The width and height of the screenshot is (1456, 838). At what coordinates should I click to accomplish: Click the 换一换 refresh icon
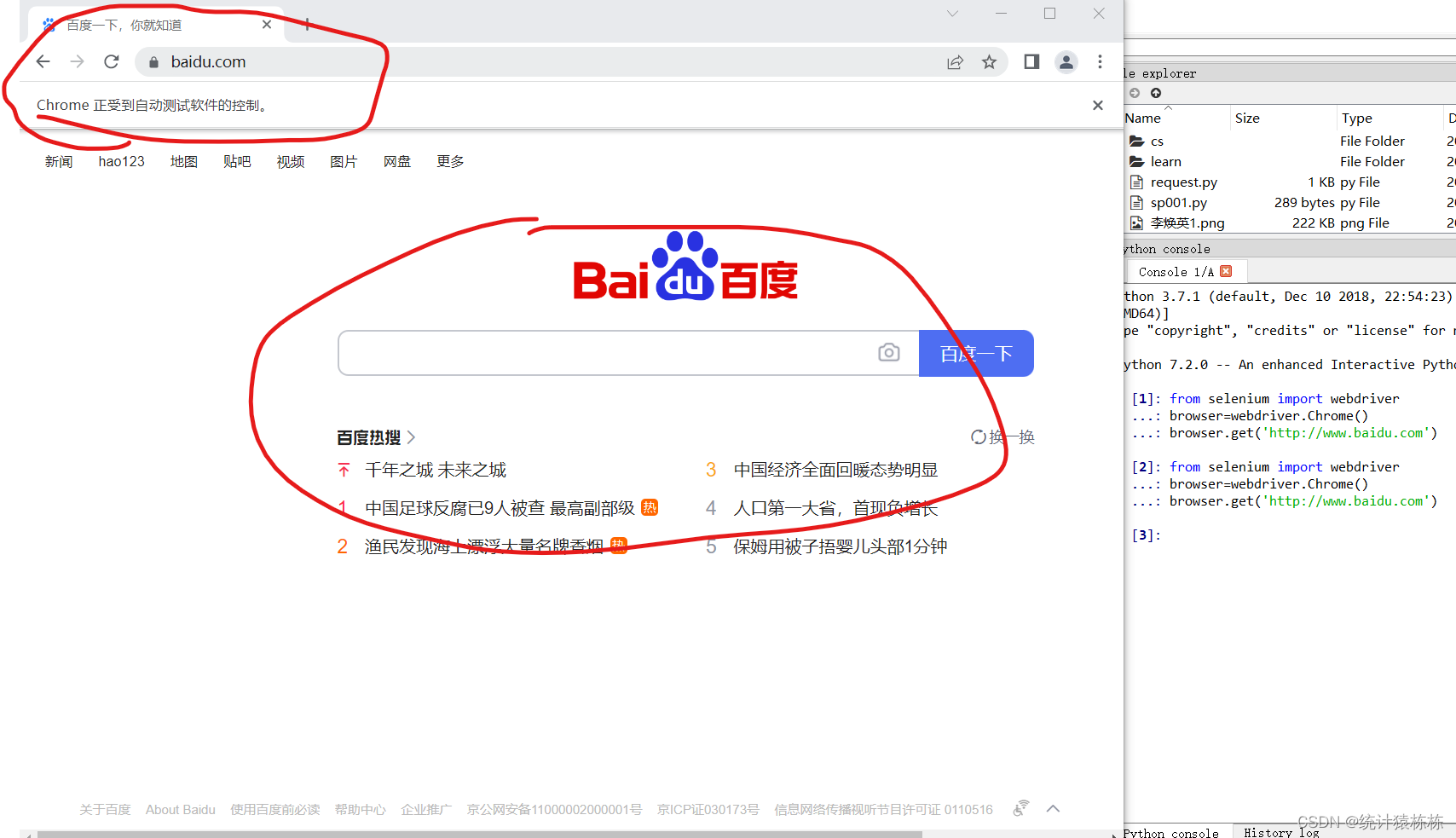(979, 437)
